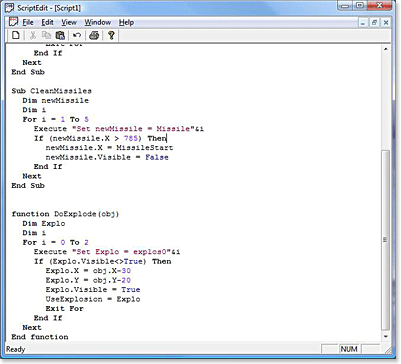This screenshot has height=364, width=401.
Task: Click the line 'For i = 0 To 2'
Action: point(56,242)
